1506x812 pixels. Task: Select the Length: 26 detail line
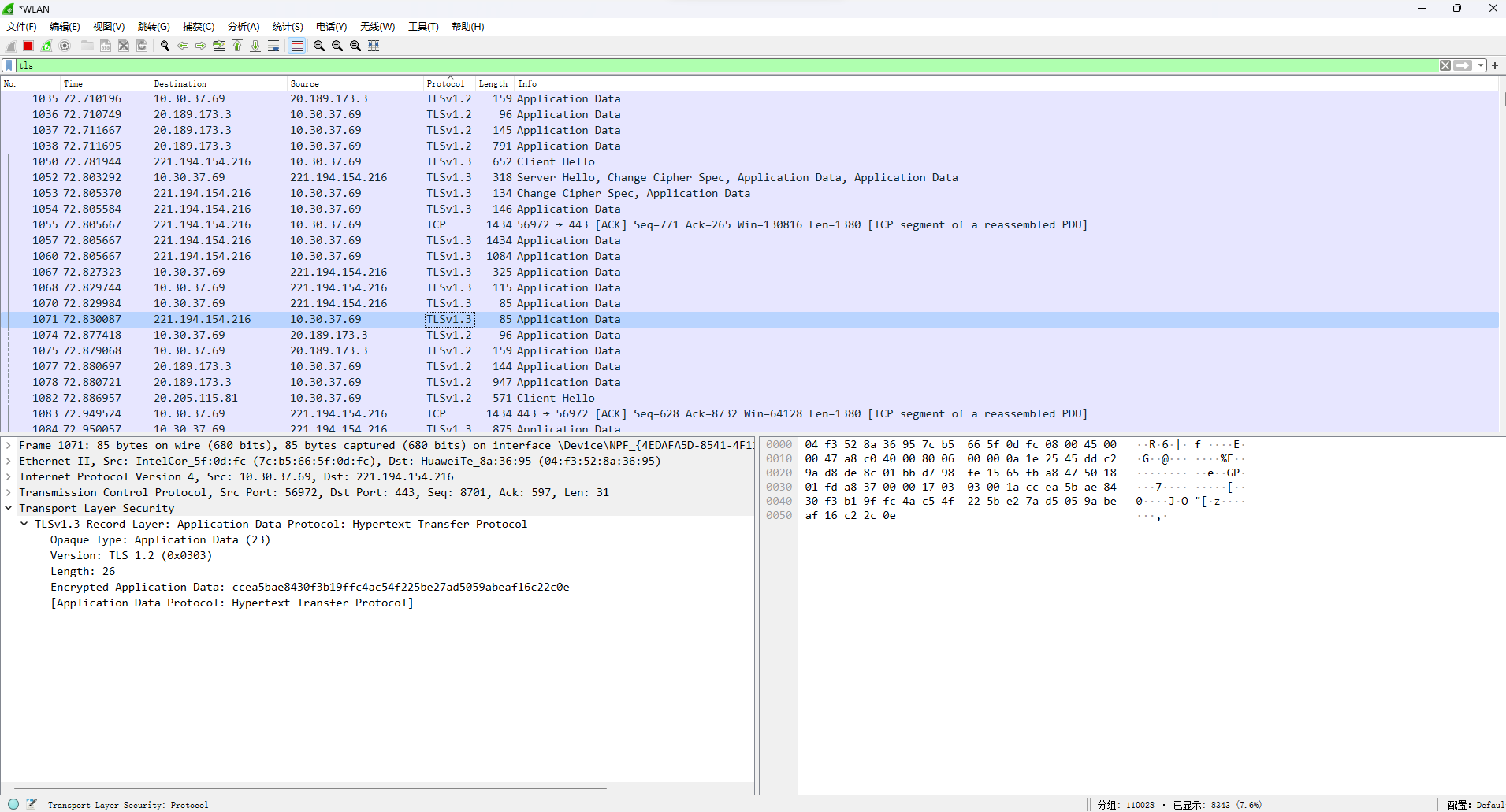[83, 571]
